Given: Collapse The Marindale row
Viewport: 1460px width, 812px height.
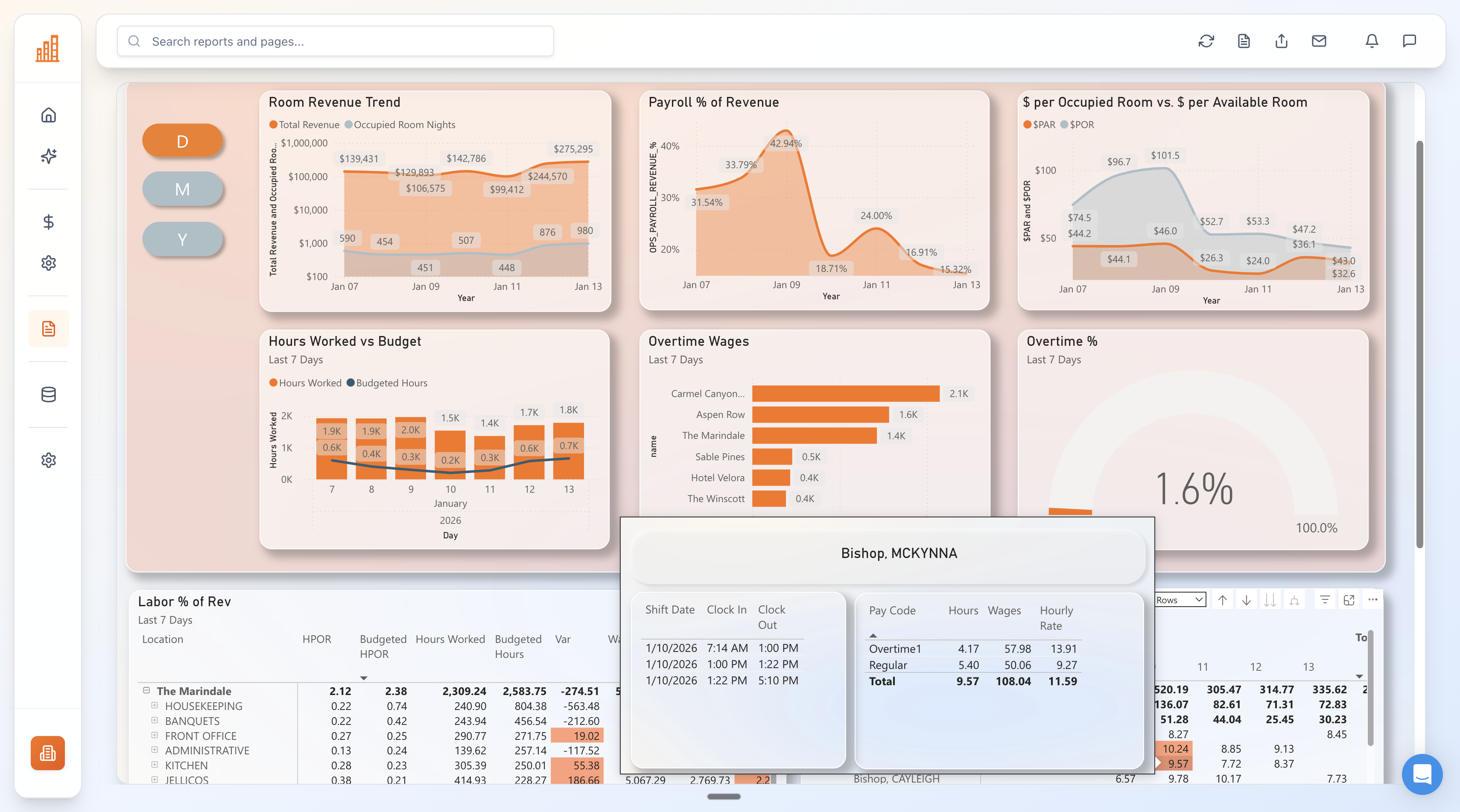Looking at the screenshot, I should pyautogui.click(x=146, y=690).
